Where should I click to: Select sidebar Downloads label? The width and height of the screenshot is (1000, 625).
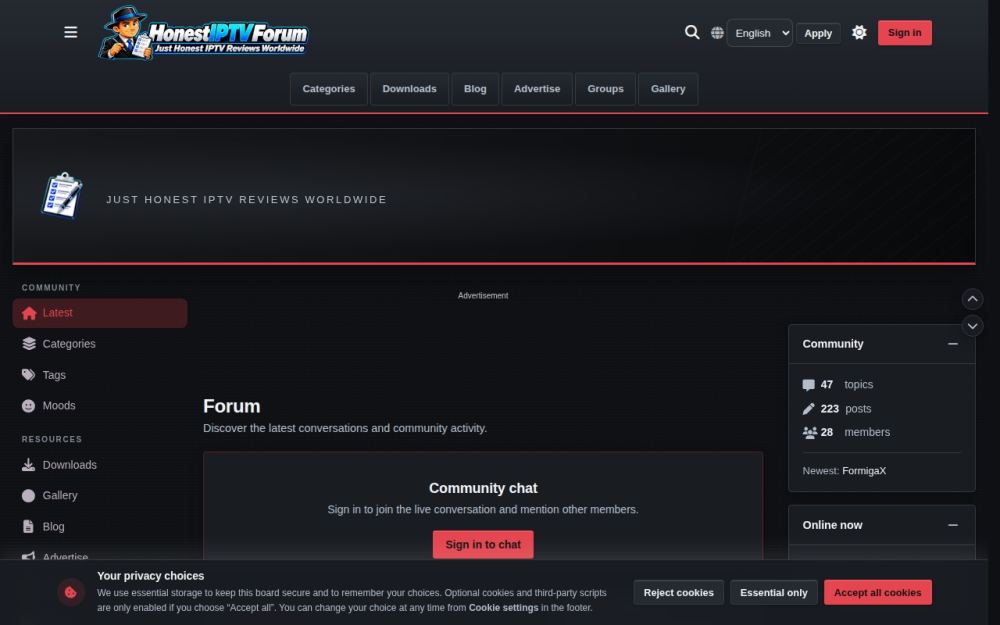point(70,465)
